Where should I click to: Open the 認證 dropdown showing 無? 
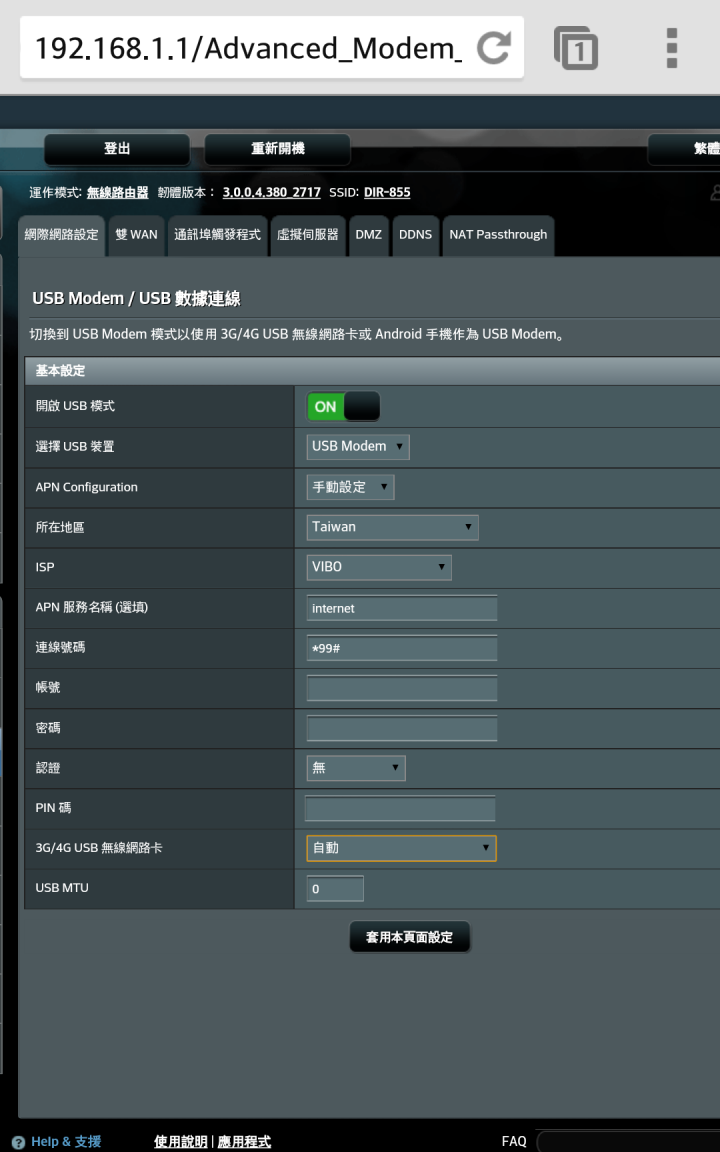point(356,768)
